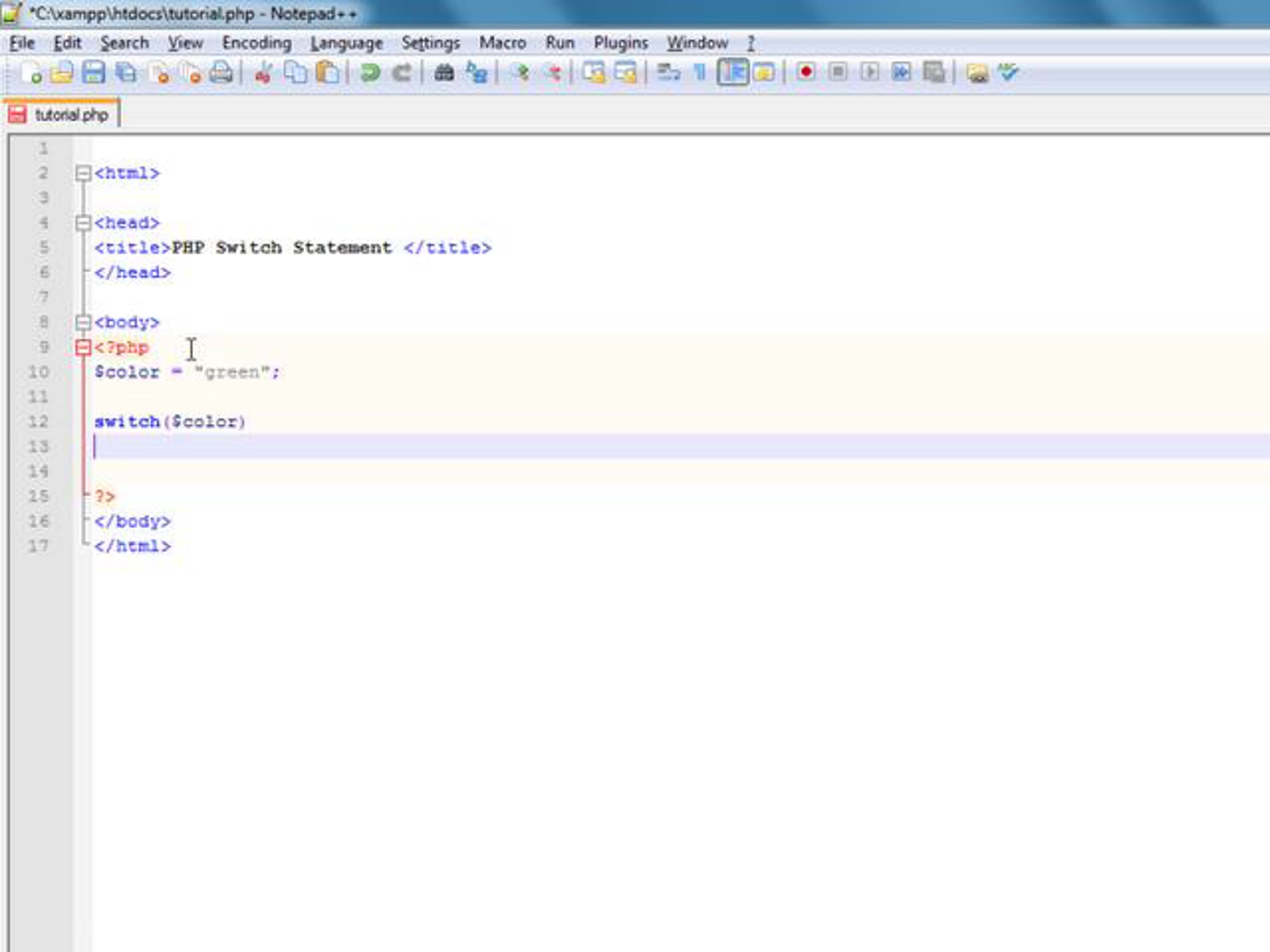Click line number 17 in margin
The image size is (1270, 952).
pos(39,546)
